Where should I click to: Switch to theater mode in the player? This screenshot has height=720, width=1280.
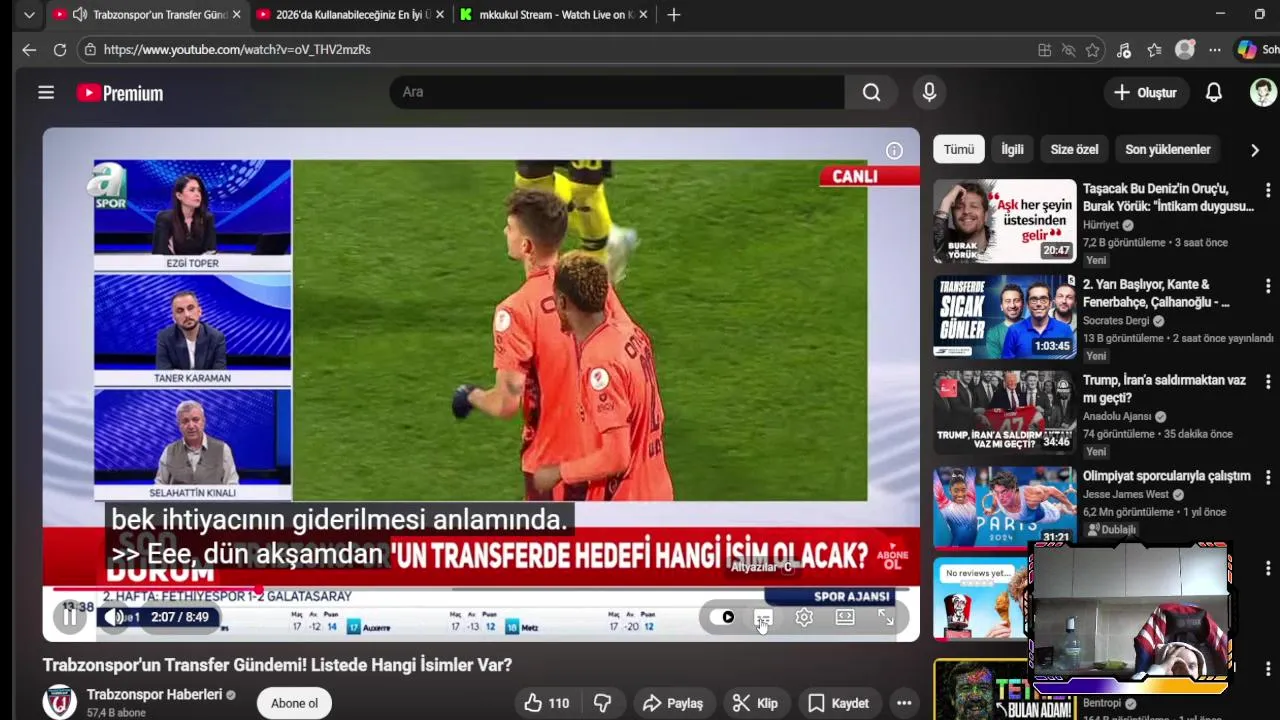click(x=845, y=618)
